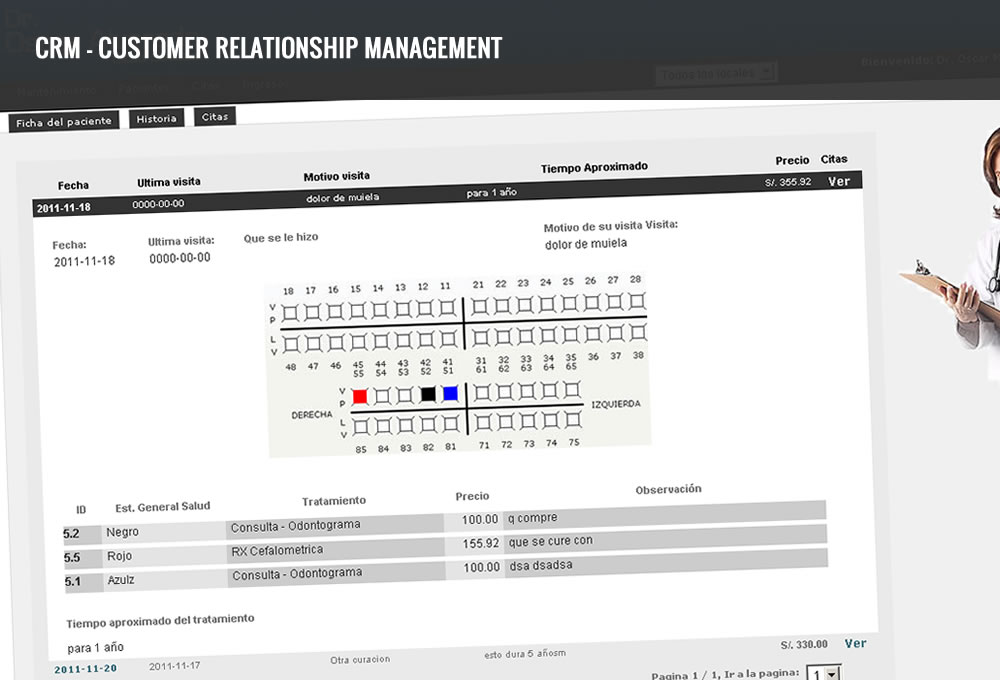Screen dimensions: 1000x680
Task: Click the blue-filled tooth 51 square
Action: tap(450, 394)
